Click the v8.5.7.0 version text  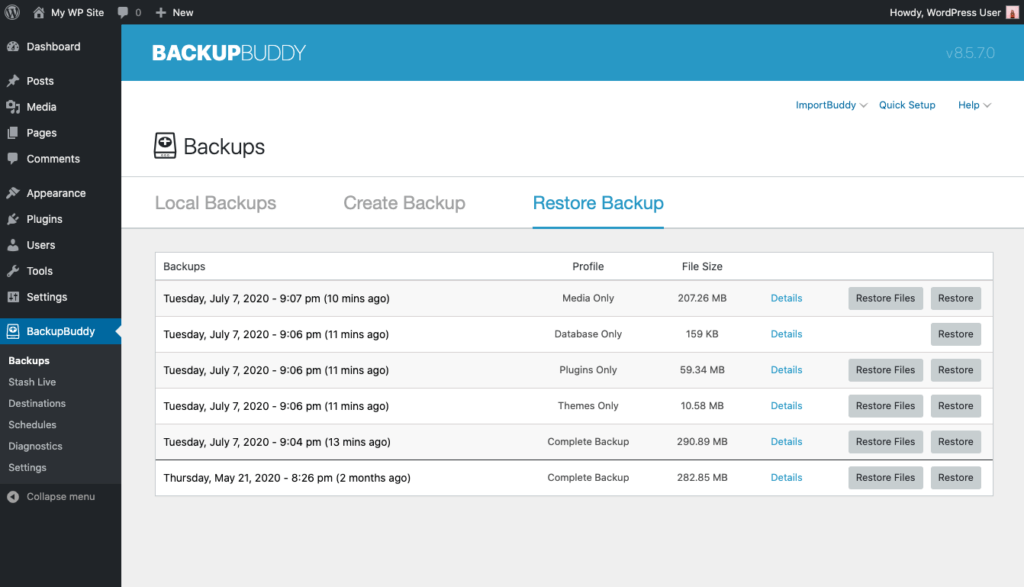click(x=970, y=54)
